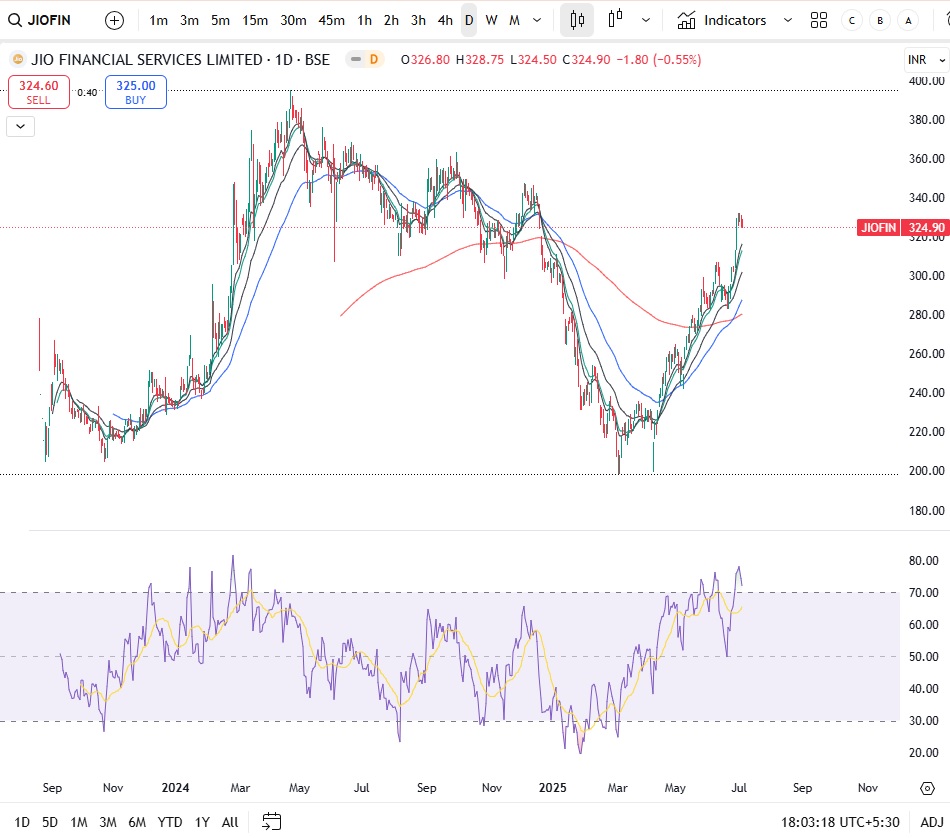Select the candlestick chart style icon

tap(576, 20)
